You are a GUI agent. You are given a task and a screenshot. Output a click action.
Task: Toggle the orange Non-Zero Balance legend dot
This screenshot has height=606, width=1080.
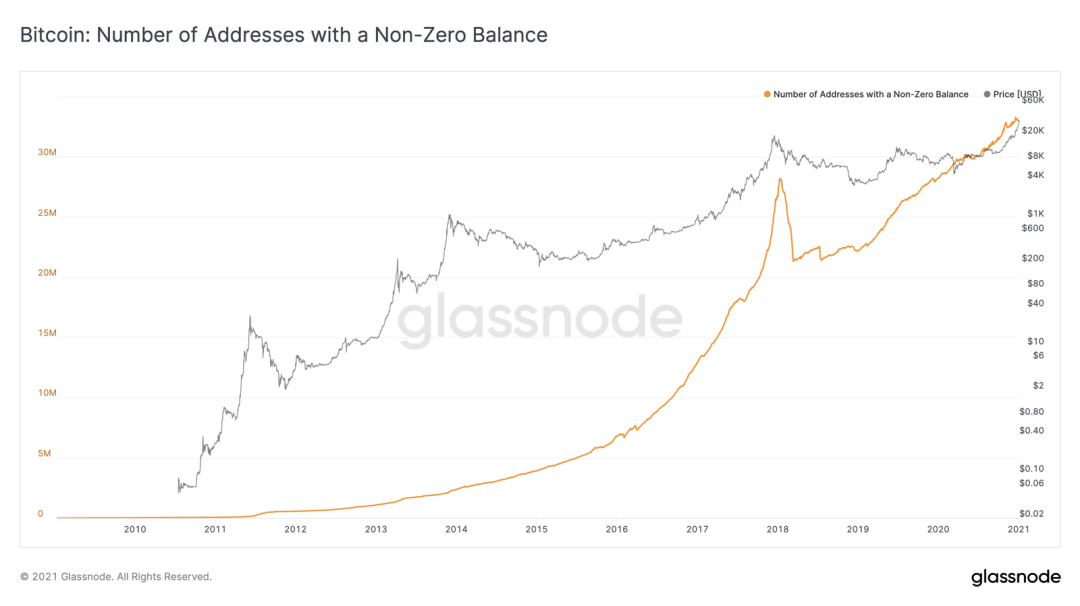coord(767,94)
